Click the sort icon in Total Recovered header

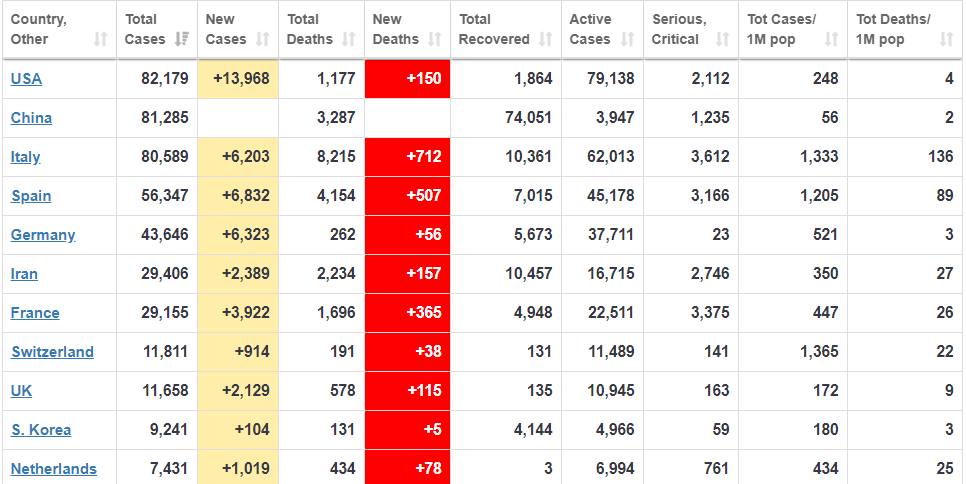click(545, 40)
